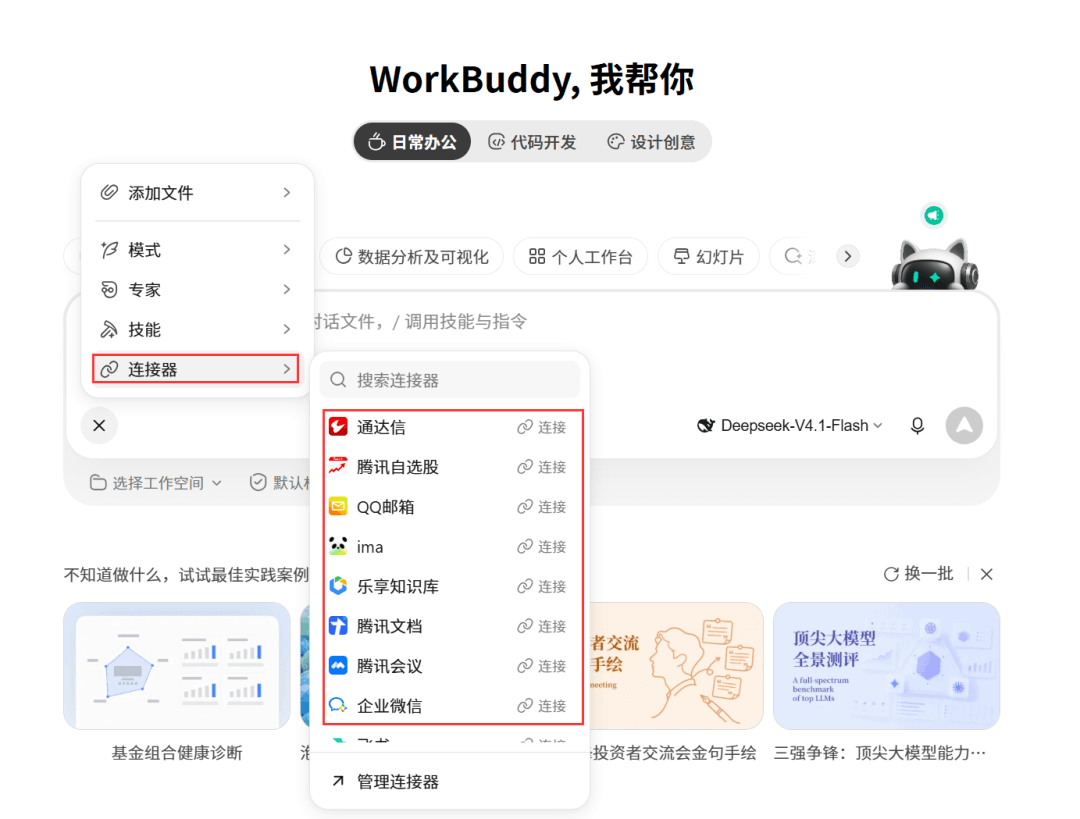
Task: Show more chips with right arrow
Action: [848, 257]
